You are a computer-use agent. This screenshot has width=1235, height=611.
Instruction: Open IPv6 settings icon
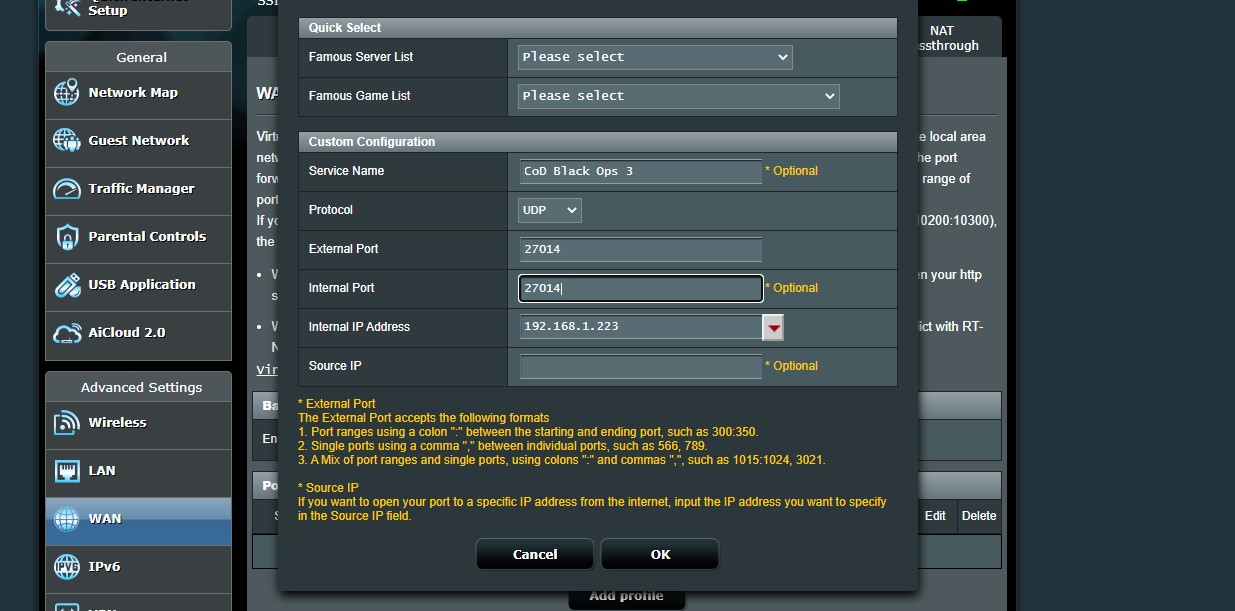pyautogui.click(x=67, y=567)
